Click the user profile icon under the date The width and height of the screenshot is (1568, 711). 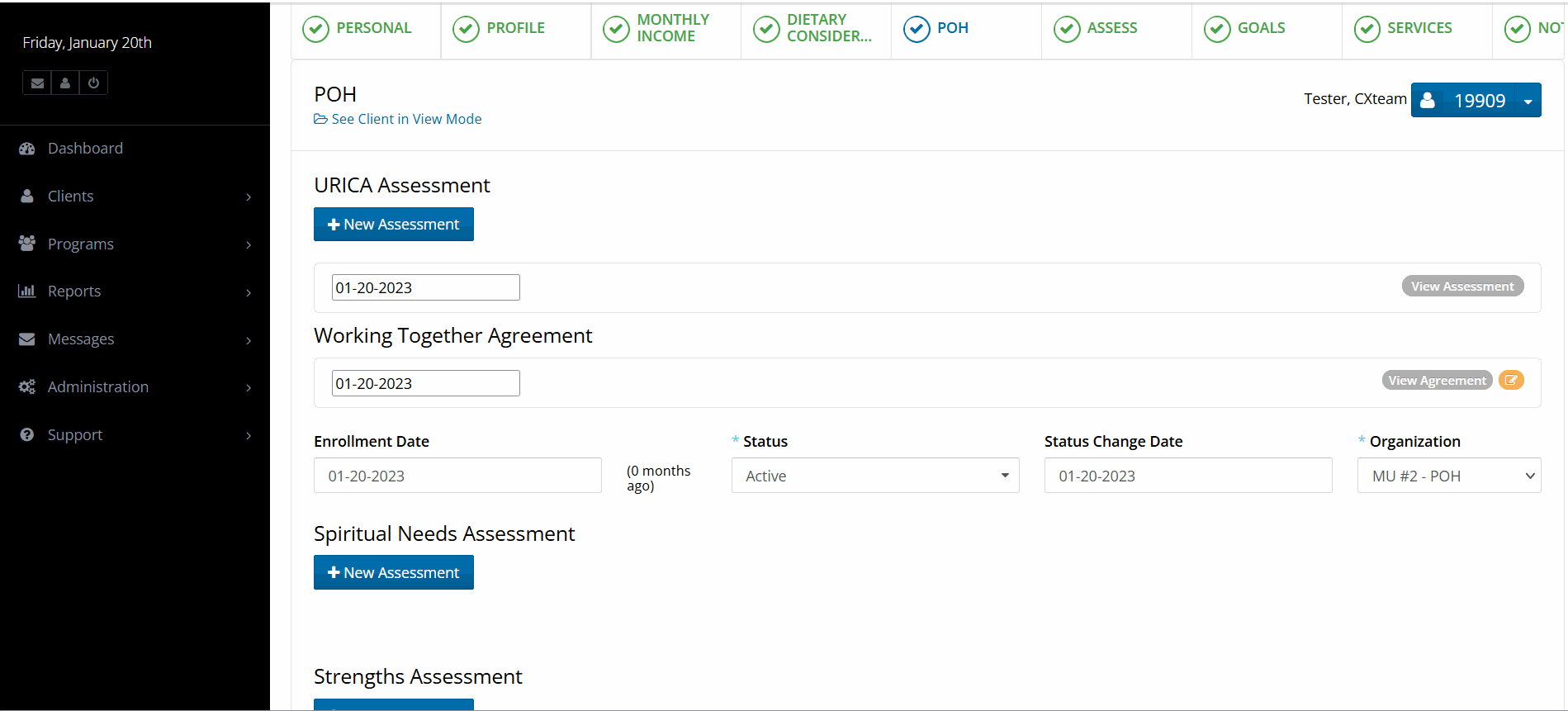(x=65, y=83)
